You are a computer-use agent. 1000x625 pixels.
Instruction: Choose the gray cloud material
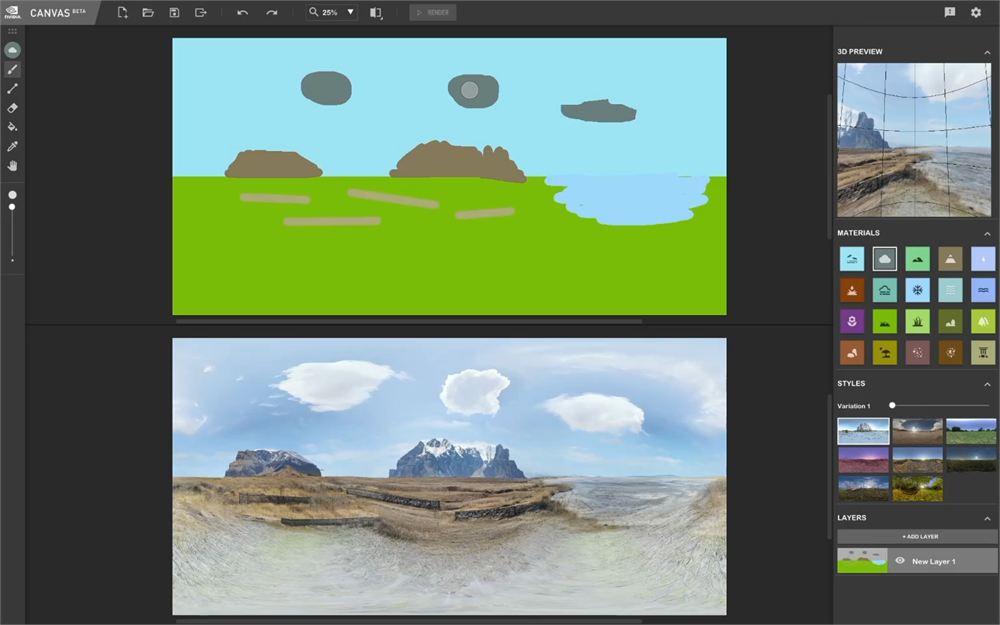pos(885,259)
